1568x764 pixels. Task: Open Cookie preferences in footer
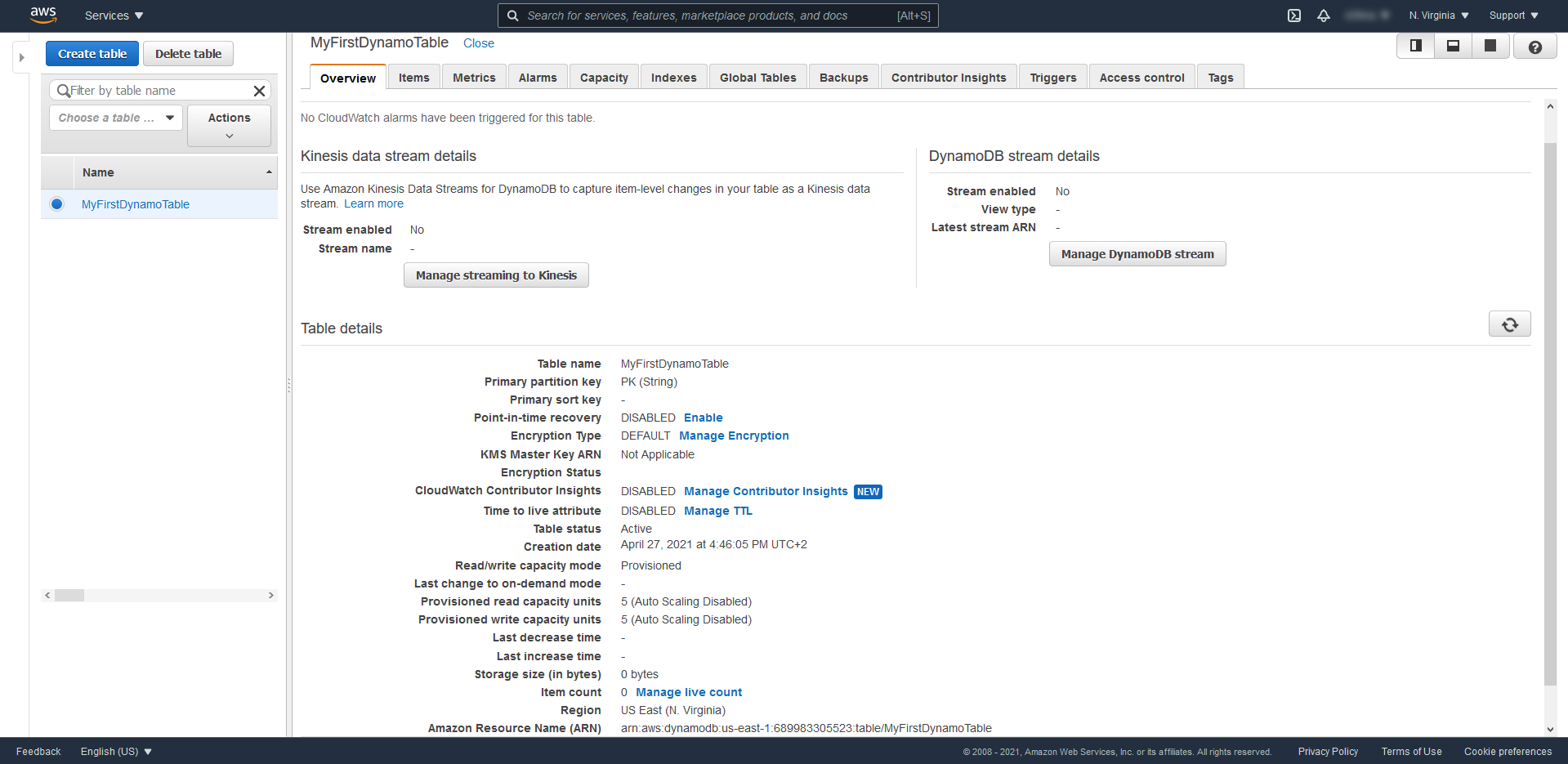click(x=1508, y=752)
